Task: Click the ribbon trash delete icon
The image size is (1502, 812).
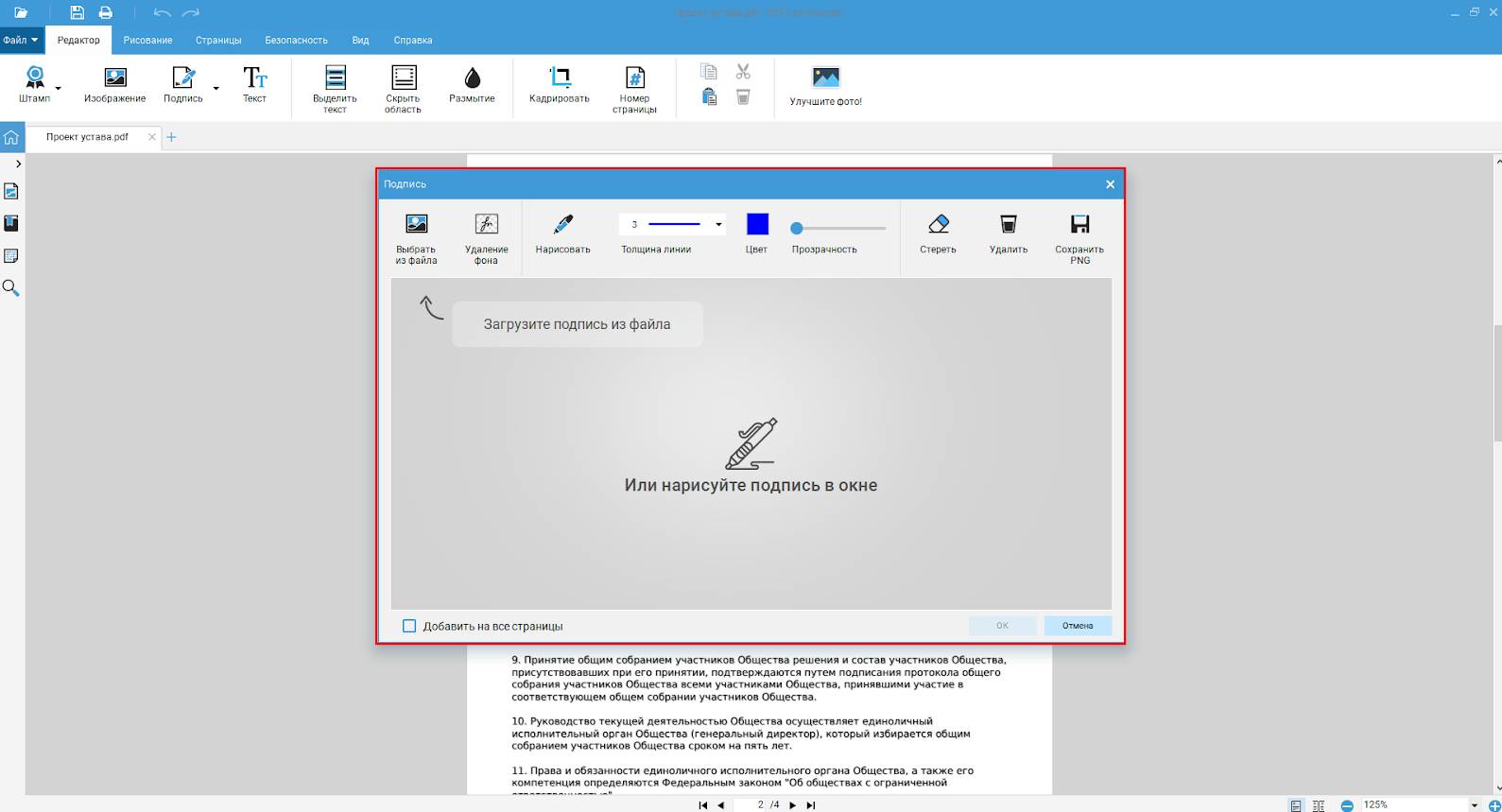Action: pyautogui.click(x=743, y=96)
